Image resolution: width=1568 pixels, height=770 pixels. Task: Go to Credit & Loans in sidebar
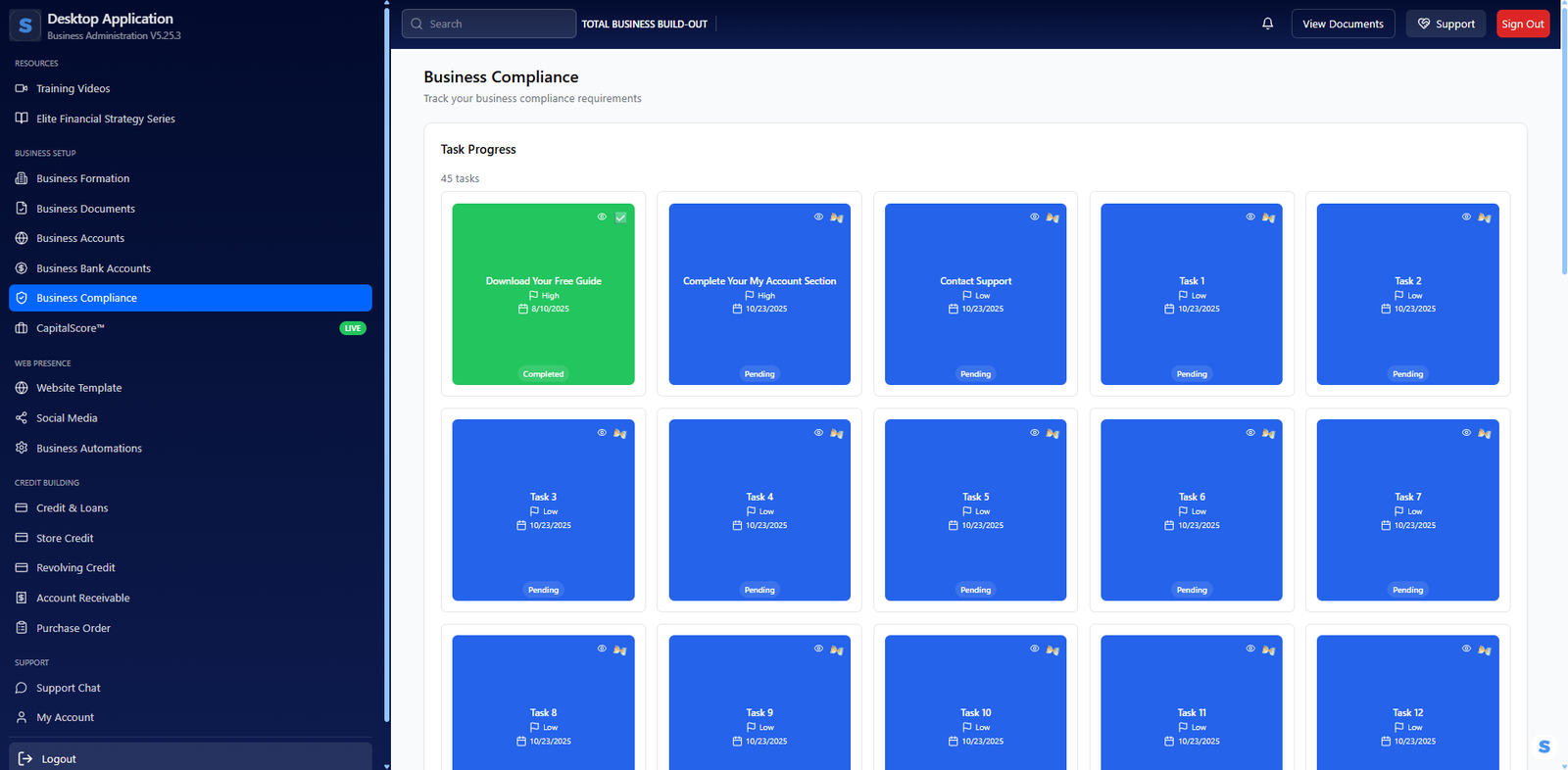73,508
